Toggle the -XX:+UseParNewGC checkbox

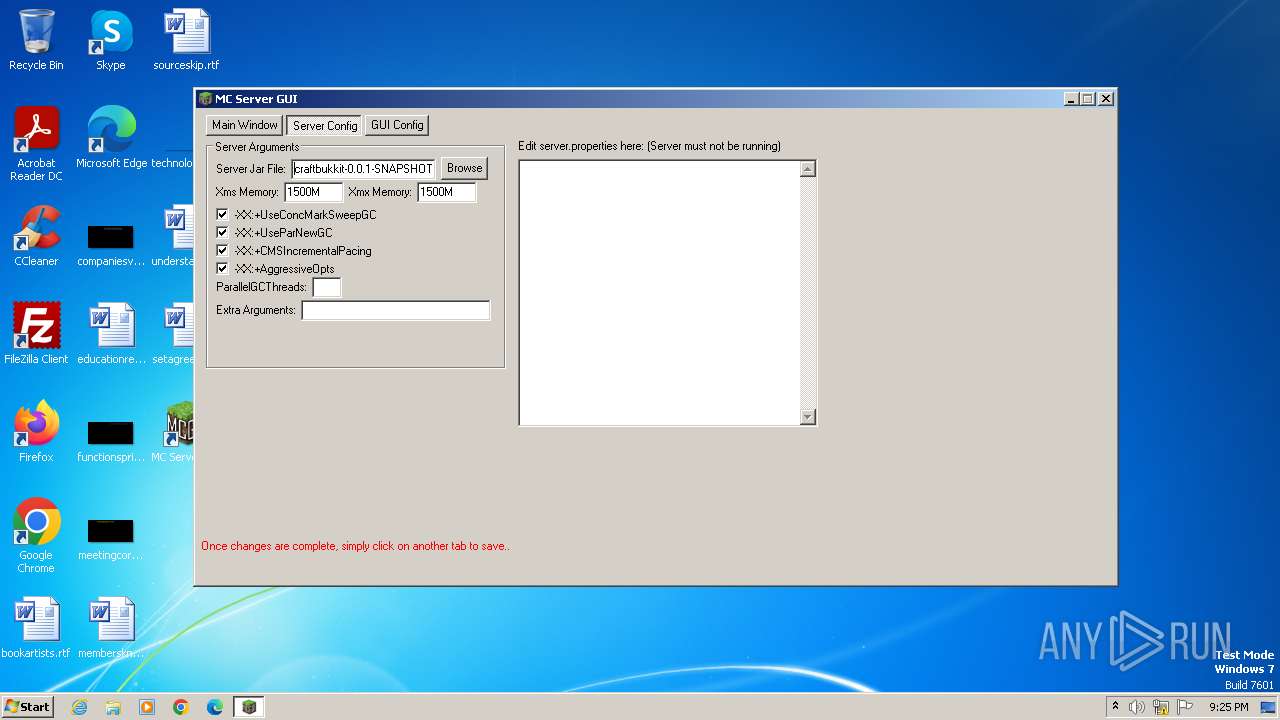tap(222, 233)
